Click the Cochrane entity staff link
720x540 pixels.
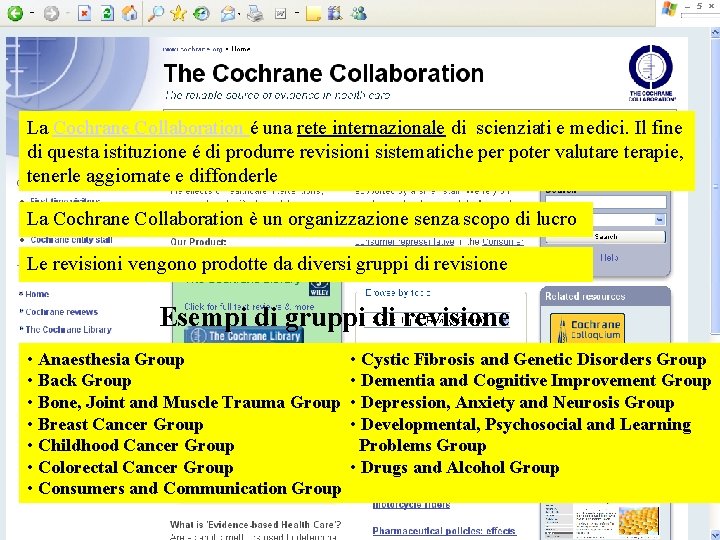tap(71, 240)
